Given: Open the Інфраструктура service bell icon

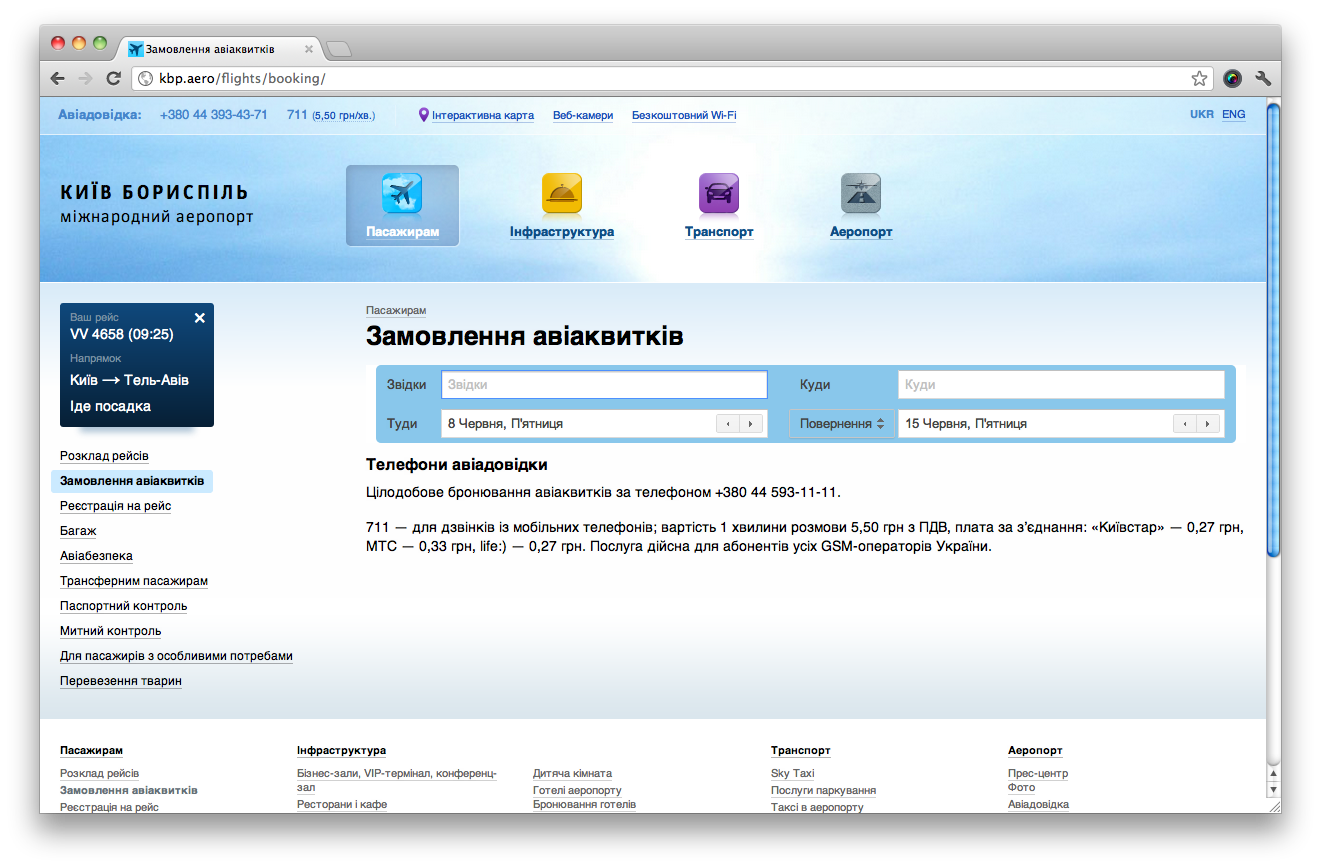Looking at the screenshot, I should tap(561, 193).
